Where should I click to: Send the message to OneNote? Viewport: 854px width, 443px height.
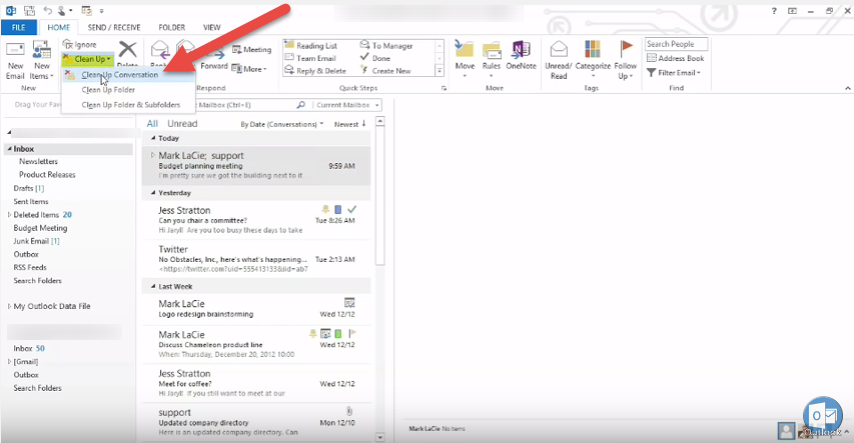[x=521, y=56]
